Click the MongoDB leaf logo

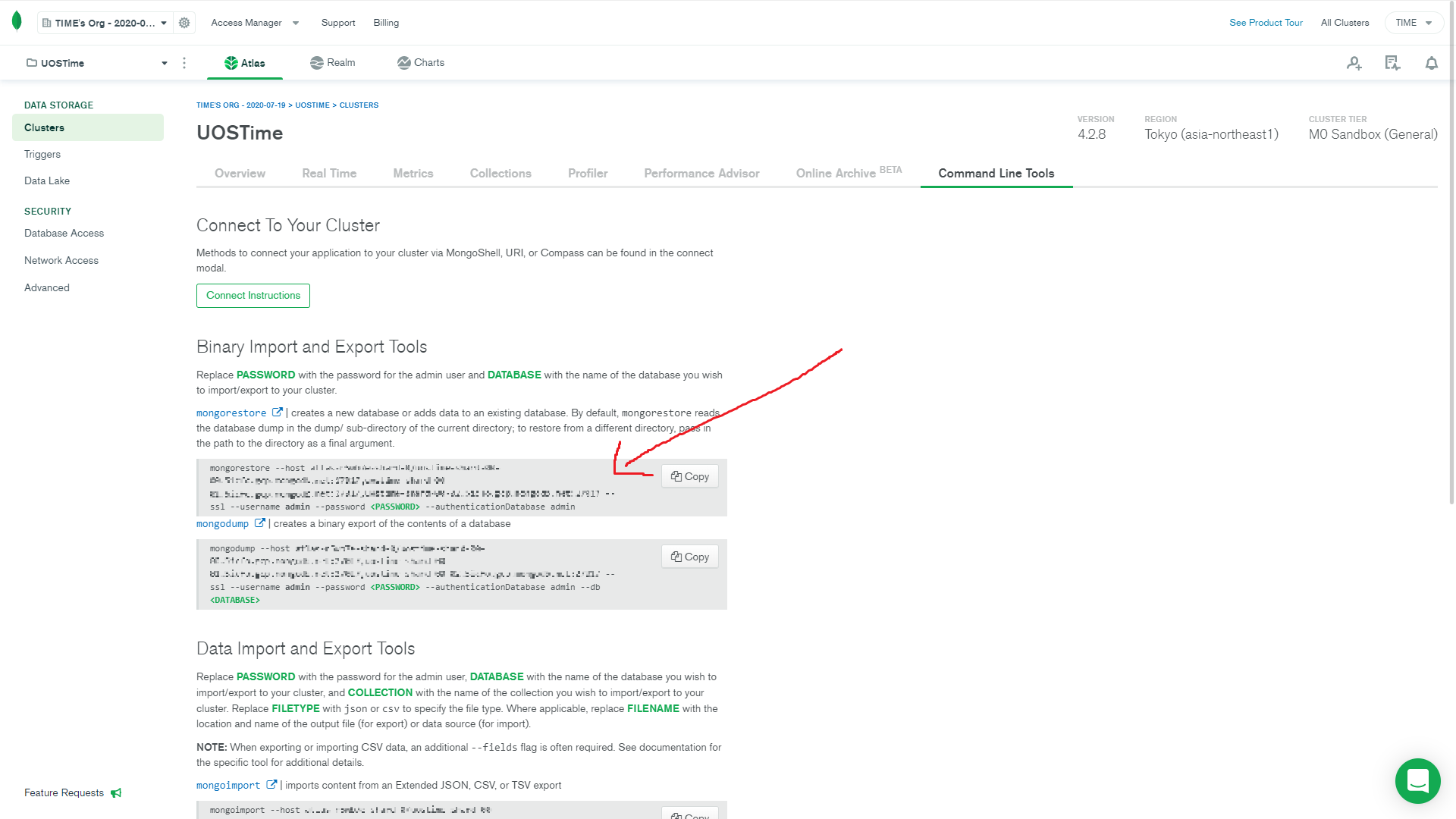[x=17, y=21]
